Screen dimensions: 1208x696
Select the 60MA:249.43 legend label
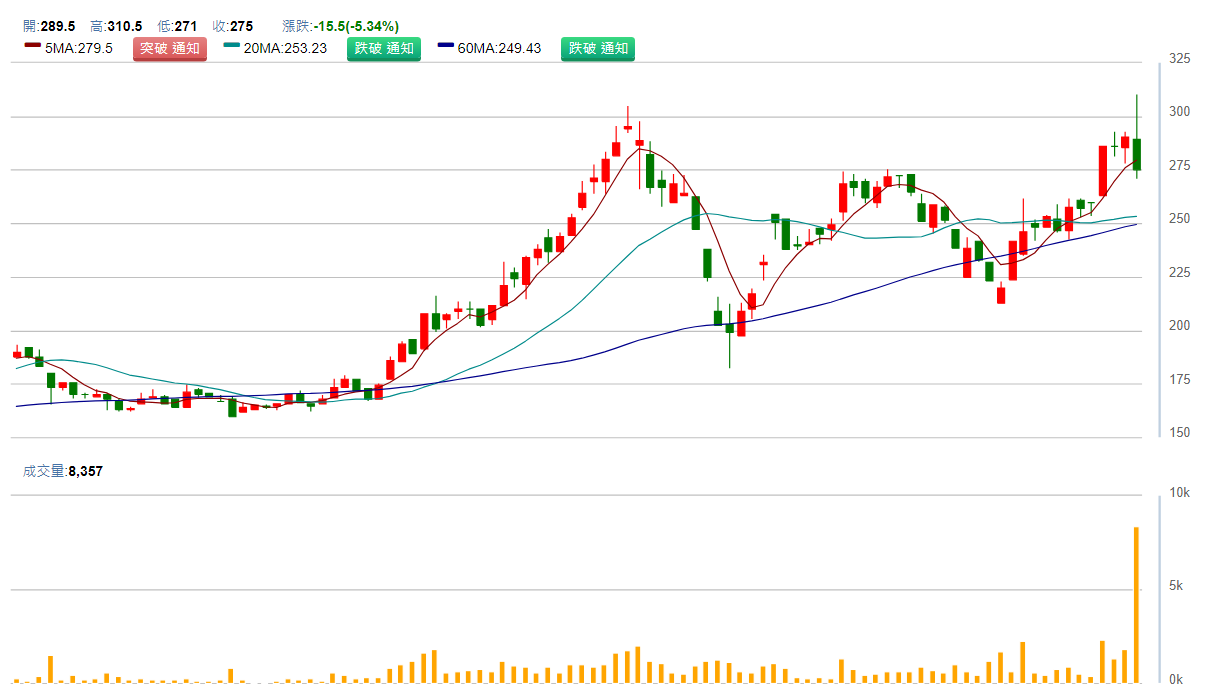(x=499, y=49)
